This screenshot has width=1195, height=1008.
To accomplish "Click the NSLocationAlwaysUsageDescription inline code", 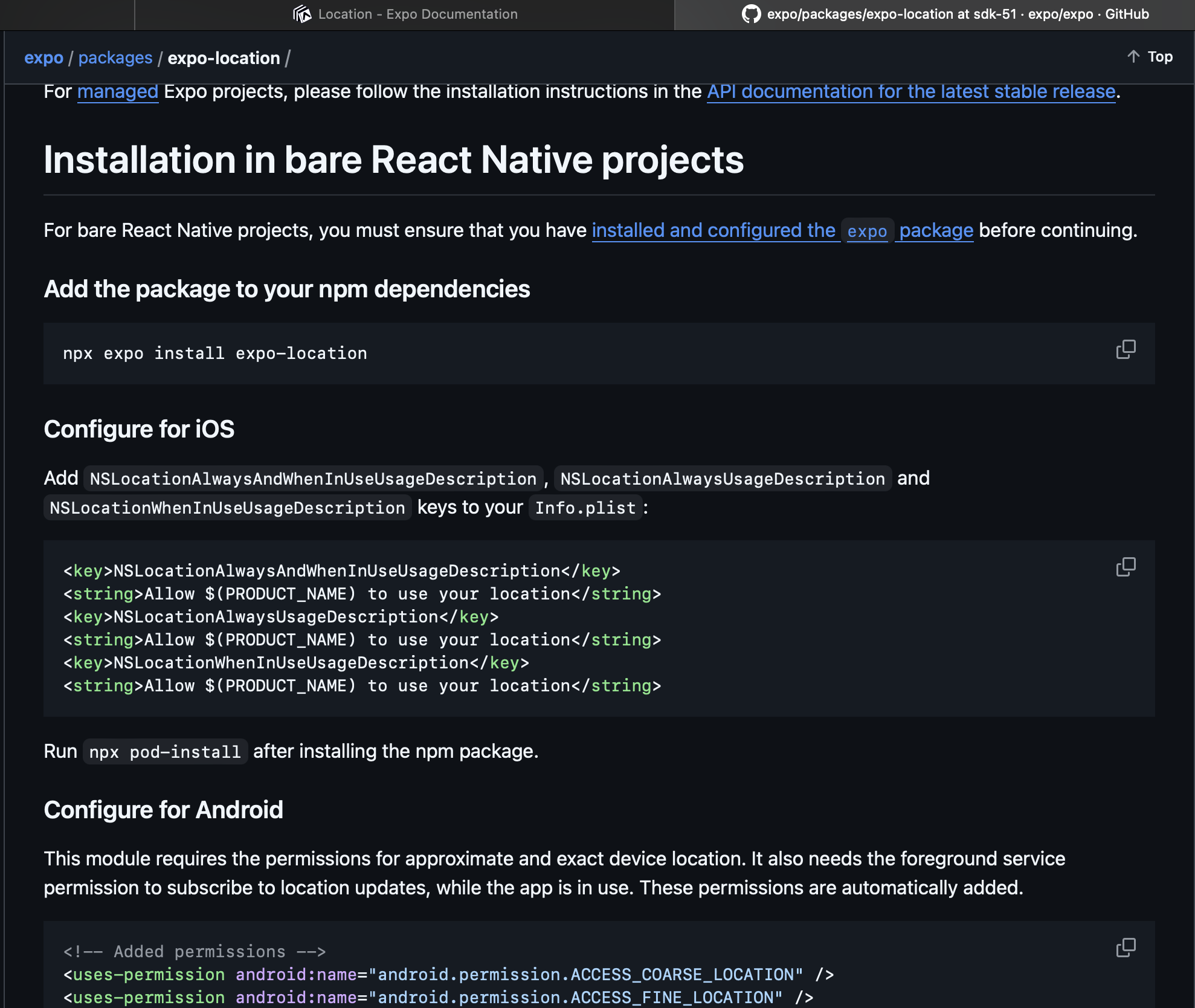I will click(723, 479).
